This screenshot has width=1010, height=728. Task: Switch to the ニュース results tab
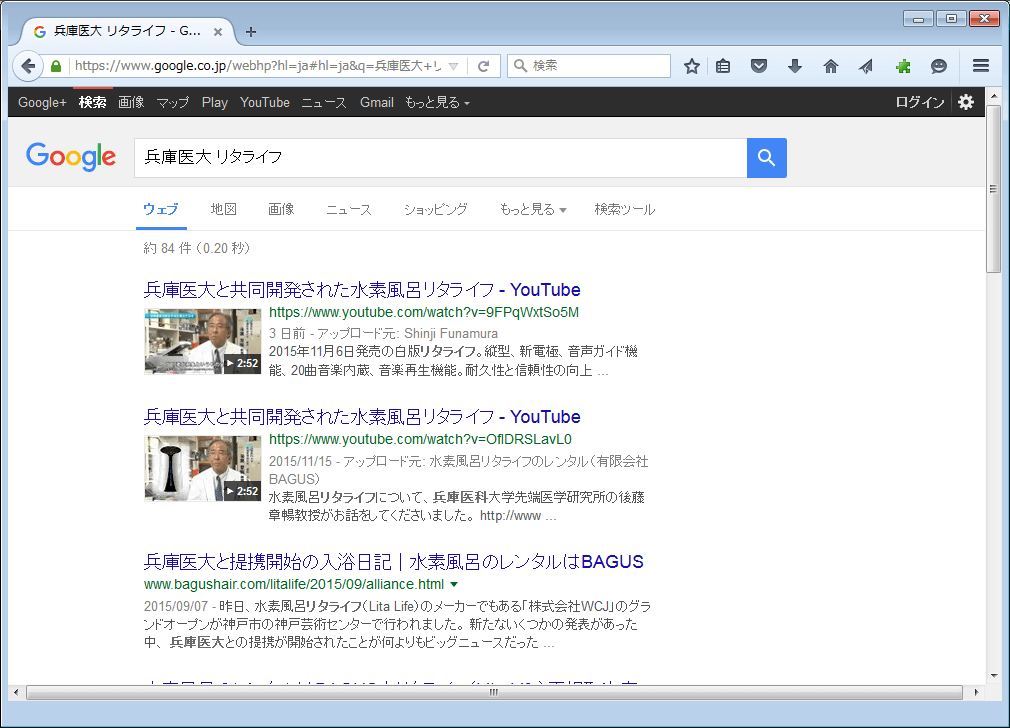point(348,209)
